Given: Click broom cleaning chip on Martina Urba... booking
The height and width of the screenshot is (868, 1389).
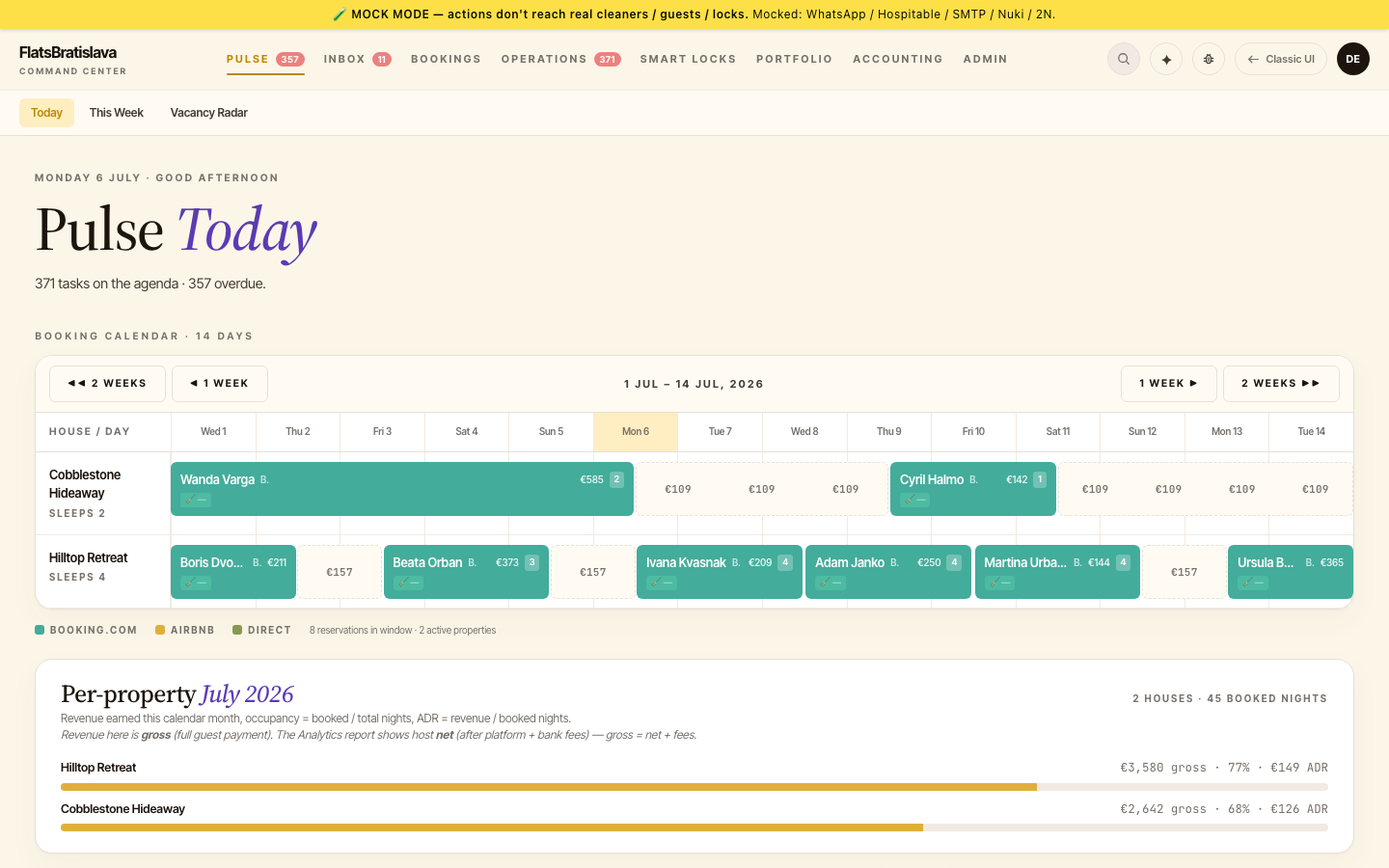Looking at the screenshot, I should [999, 583].
